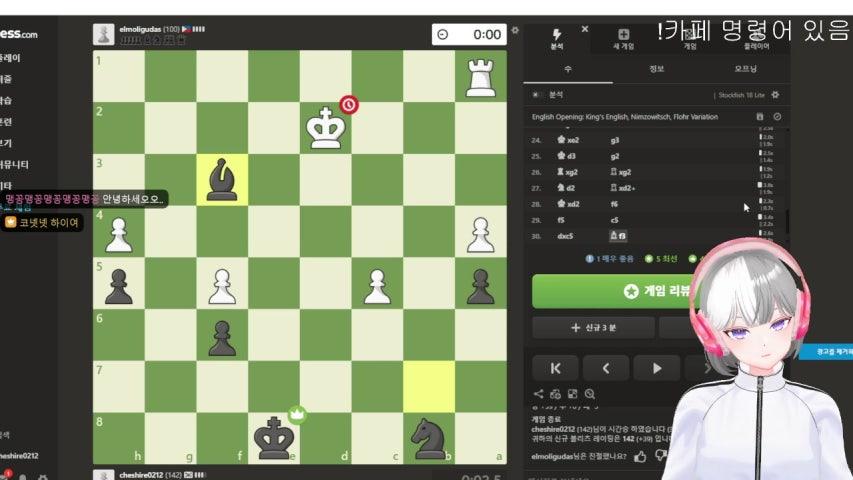Switch to the 정보 (info) sub-tab

[x=657, y=69]
